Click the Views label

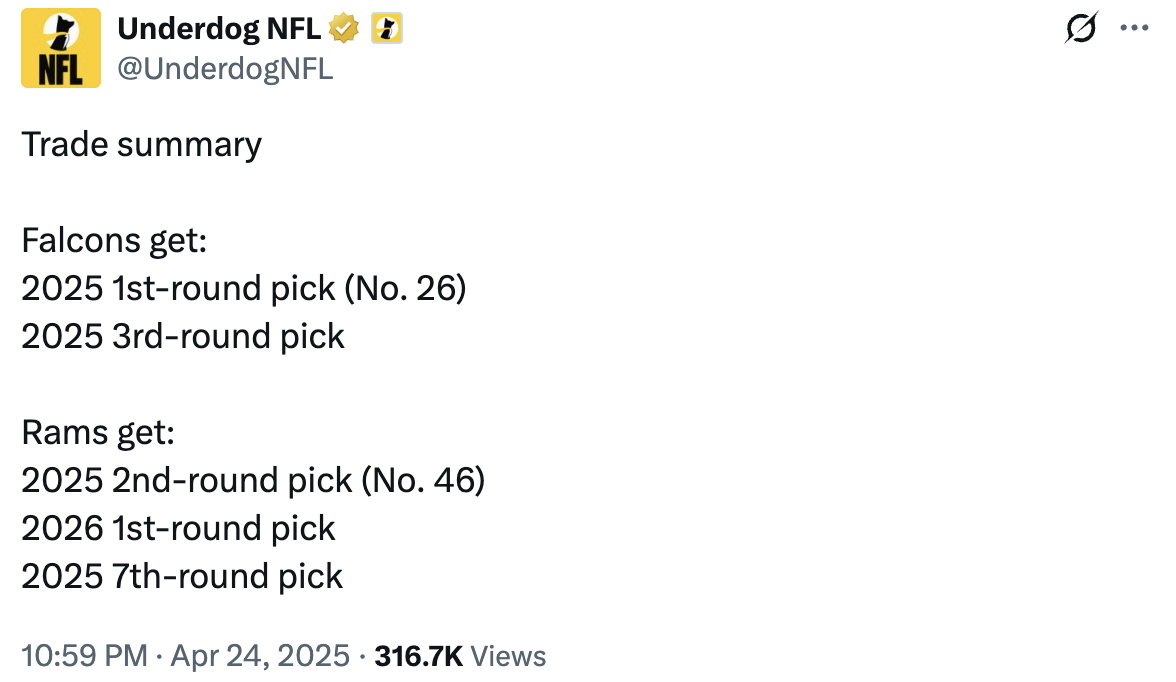pos(508,656)
